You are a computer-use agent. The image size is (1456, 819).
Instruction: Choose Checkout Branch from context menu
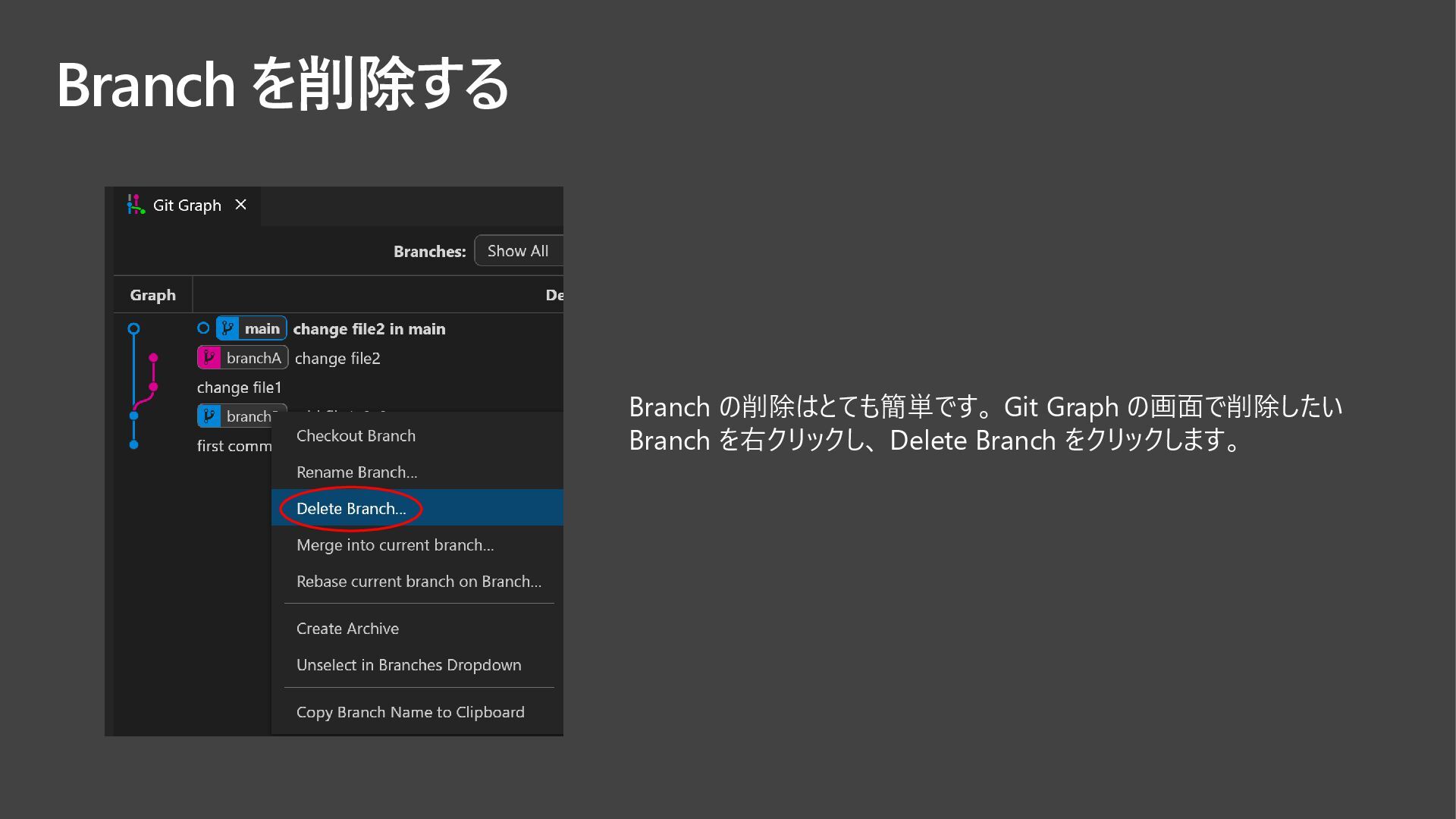356,436
